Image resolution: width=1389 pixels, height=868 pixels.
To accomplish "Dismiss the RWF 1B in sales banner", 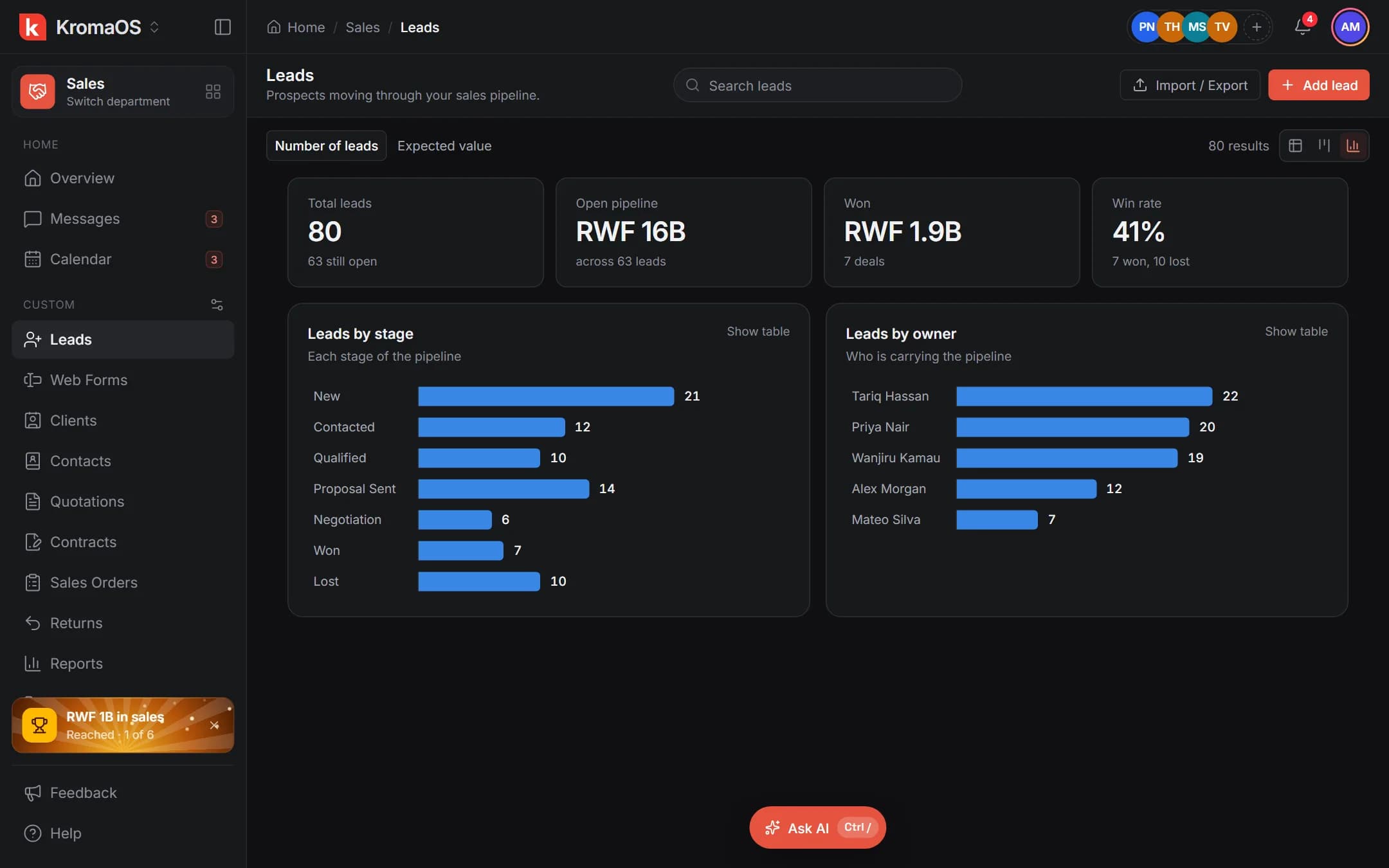I will tap(214, 725).
